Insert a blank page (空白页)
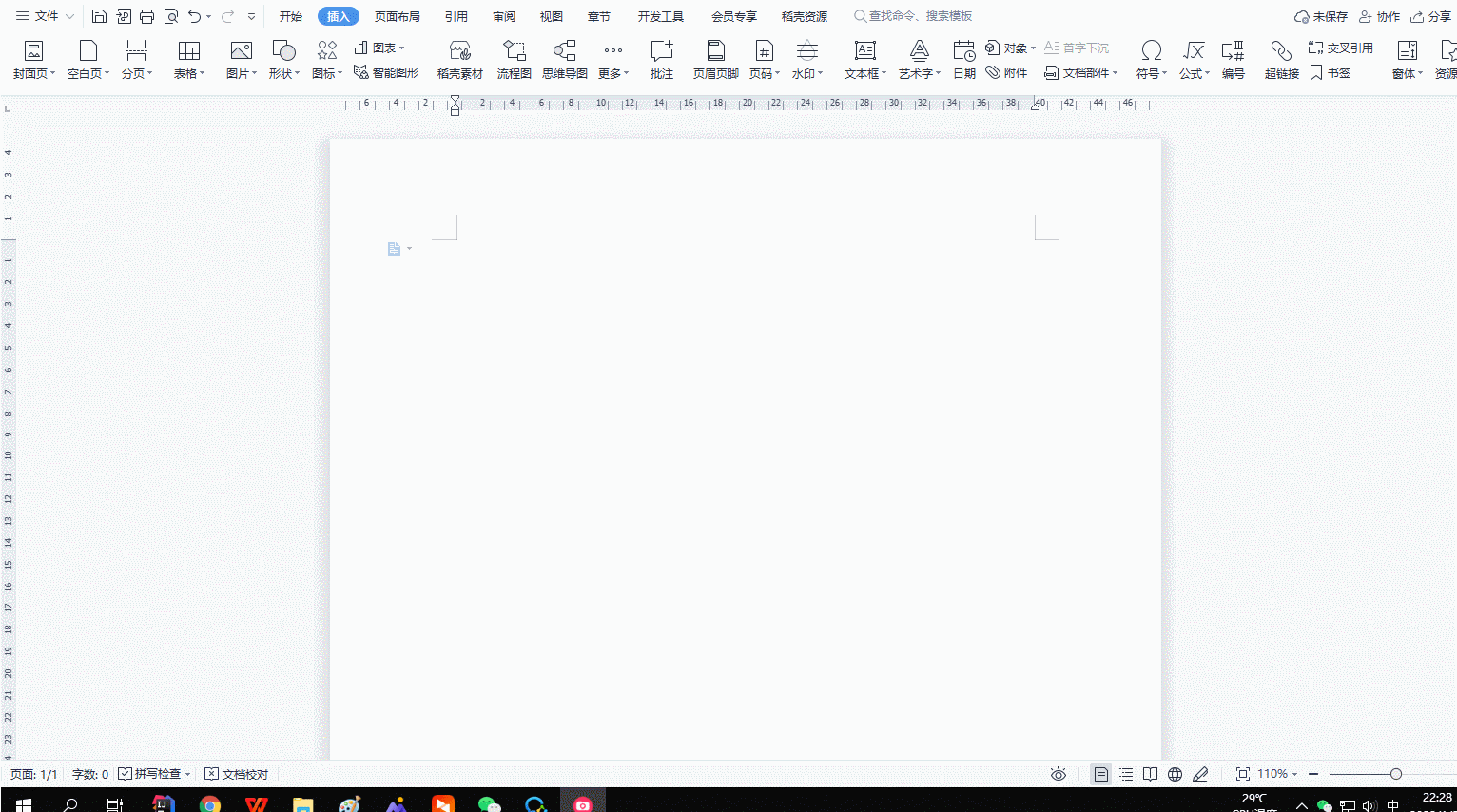This screenshot has width=1457, height=812. point(88,60)
